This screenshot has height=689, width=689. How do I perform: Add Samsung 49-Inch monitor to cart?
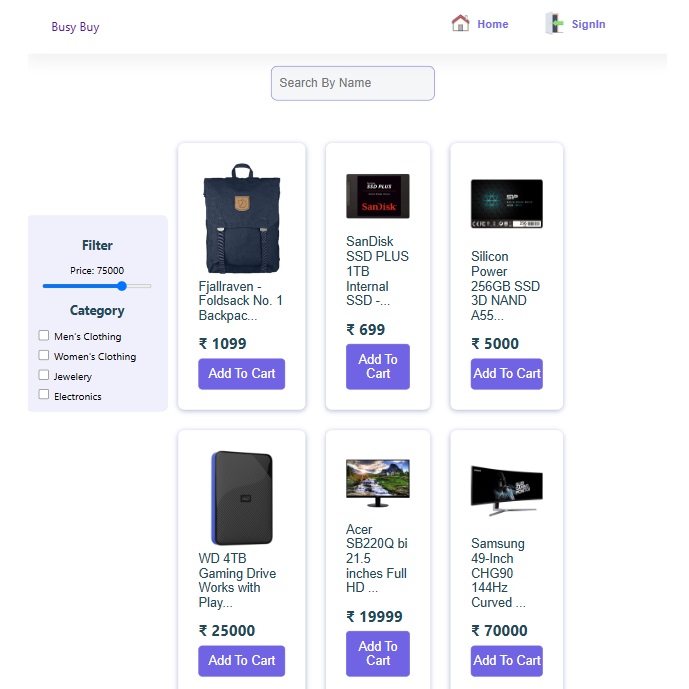pos(507,661)
